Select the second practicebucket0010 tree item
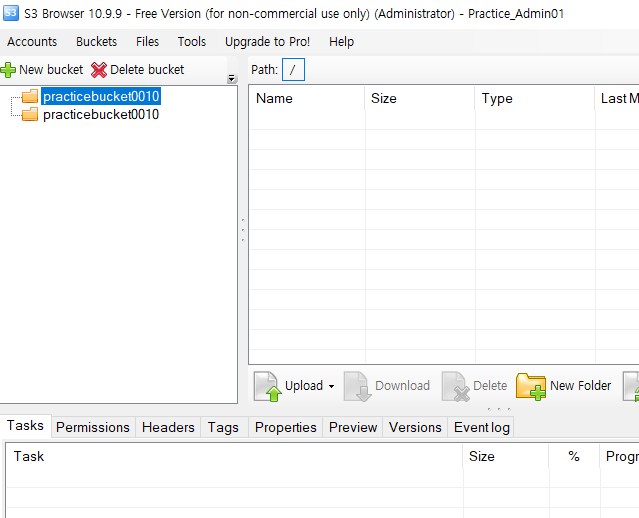Viewport: 639px width, 518px height. point(101,115)
